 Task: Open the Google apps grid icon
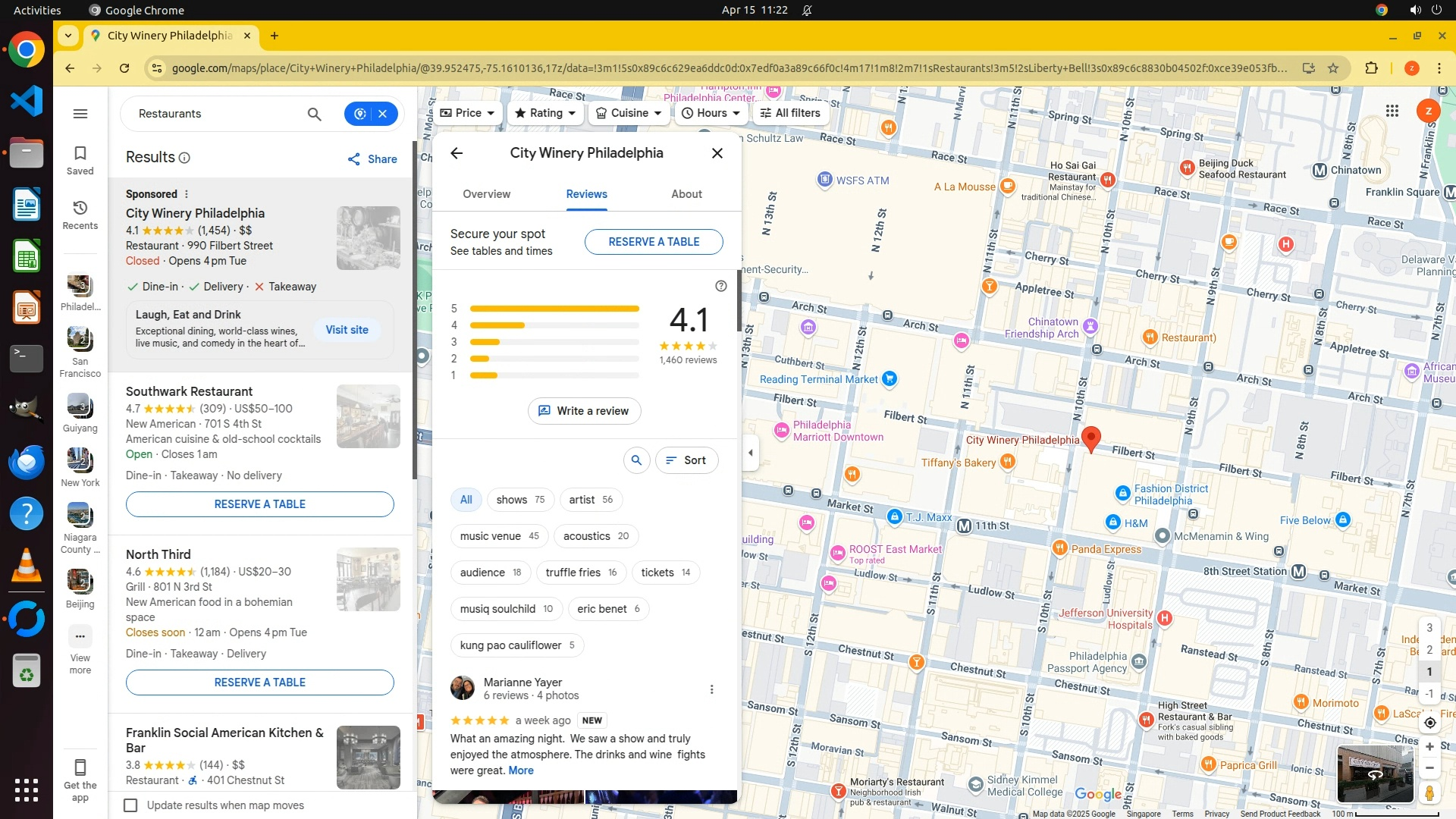pos(1392,111)
